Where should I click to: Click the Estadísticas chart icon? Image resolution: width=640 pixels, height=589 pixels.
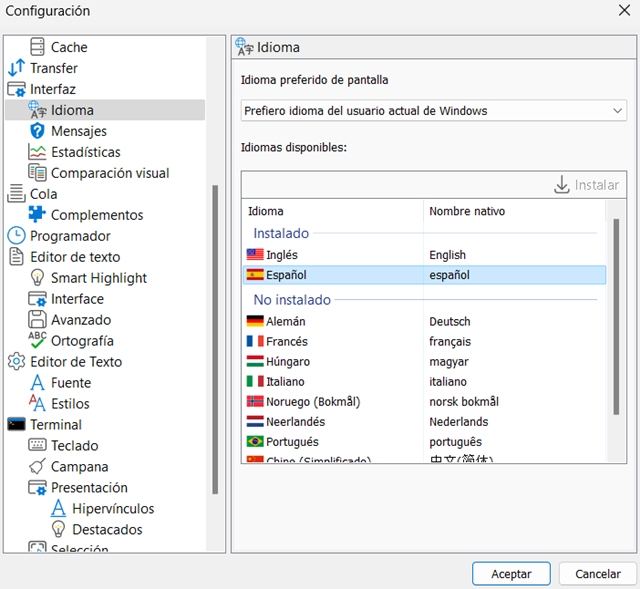[x=37, y=152]
